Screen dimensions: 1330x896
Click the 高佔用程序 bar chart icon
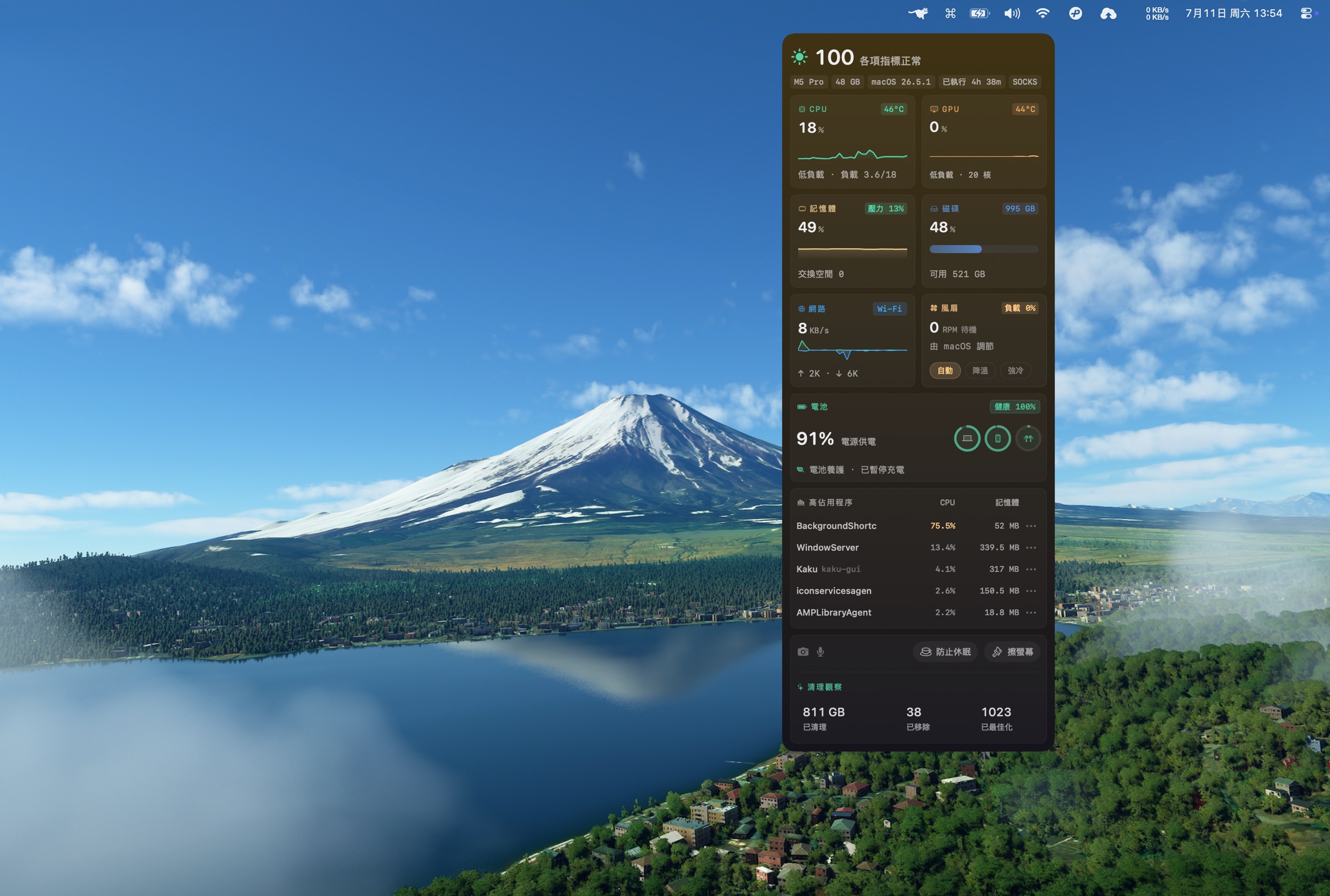(x=801, y=502)
